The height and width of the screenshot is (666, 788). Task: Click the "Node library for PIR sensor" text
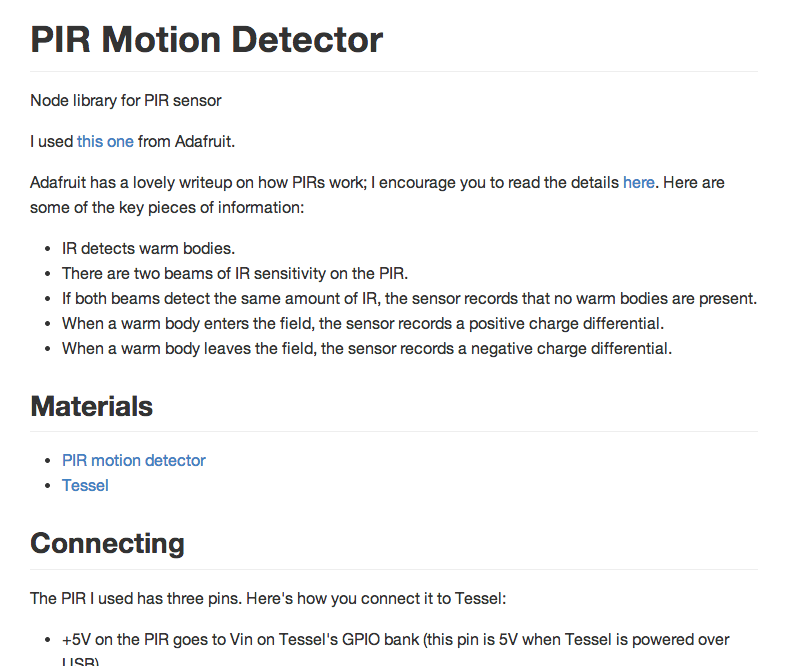[125, 100]
